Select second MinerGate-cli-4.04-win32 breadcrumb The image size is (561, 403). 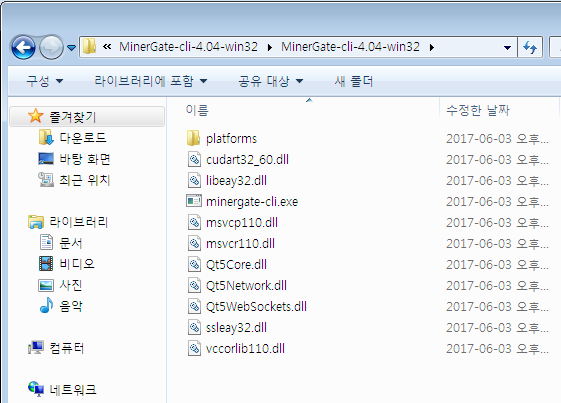pyautogui.click(x=350, y=47)
